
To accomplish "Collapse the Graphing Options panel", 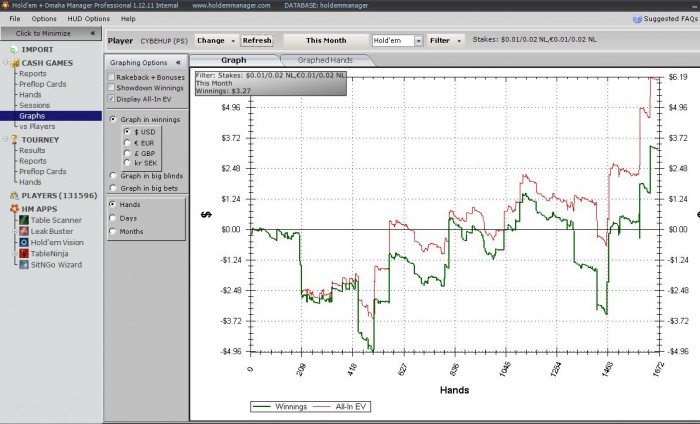I will 178,62.
